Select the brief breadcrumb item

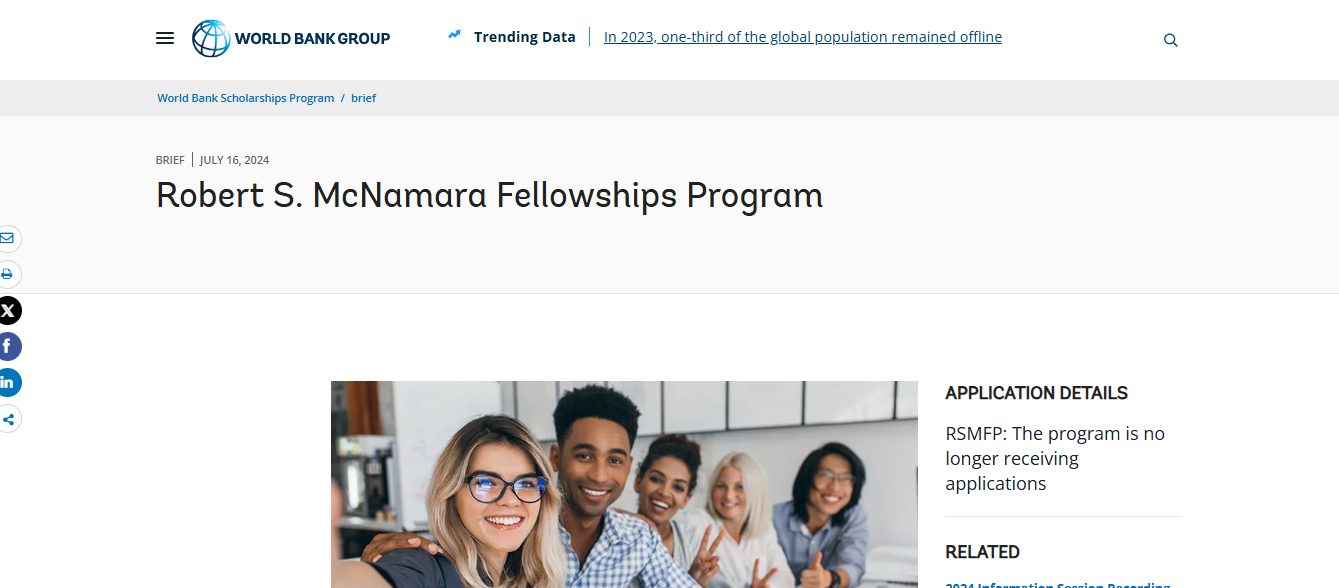(363, 97)
